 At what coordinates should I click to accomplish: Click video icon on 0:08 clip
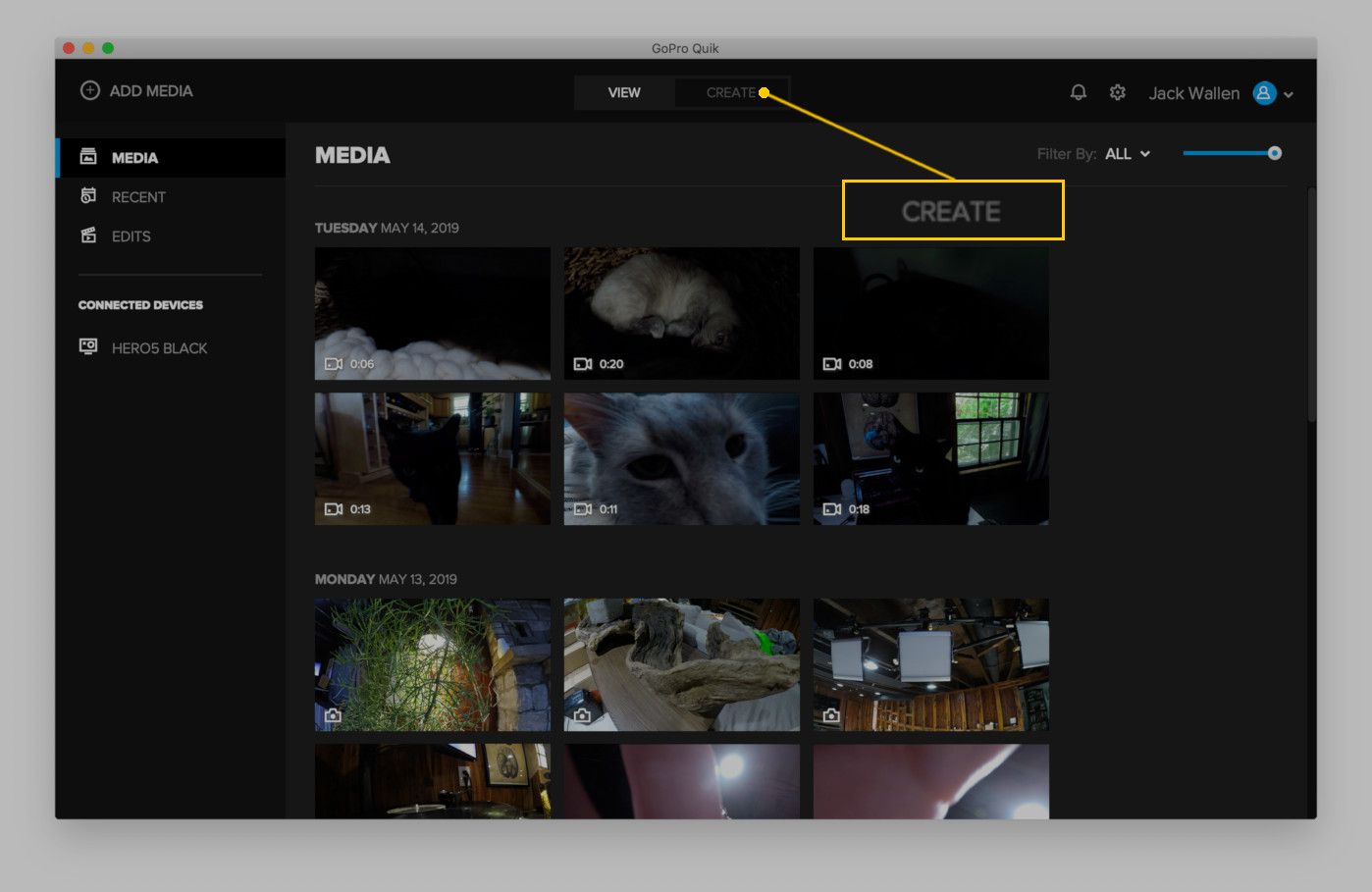[832, 364]
